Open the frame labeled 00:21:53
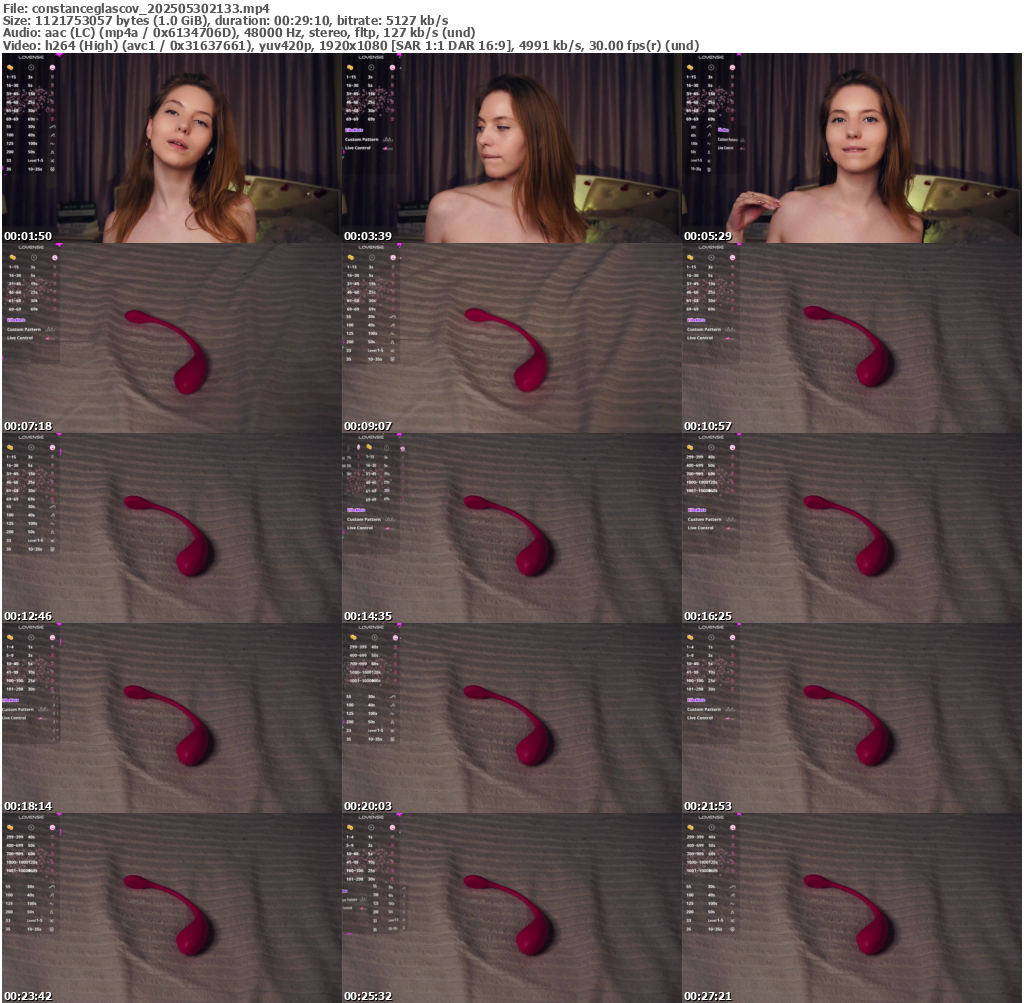 coord(851,718)
